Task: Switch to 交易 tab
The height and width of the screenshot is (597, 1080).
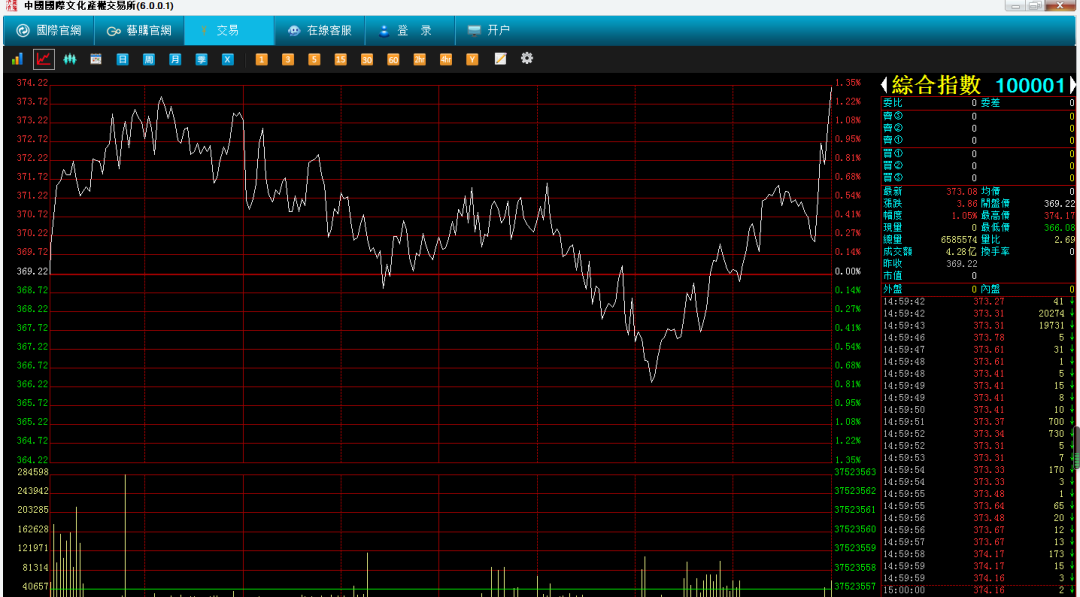Action: click(x=229, y=30)
